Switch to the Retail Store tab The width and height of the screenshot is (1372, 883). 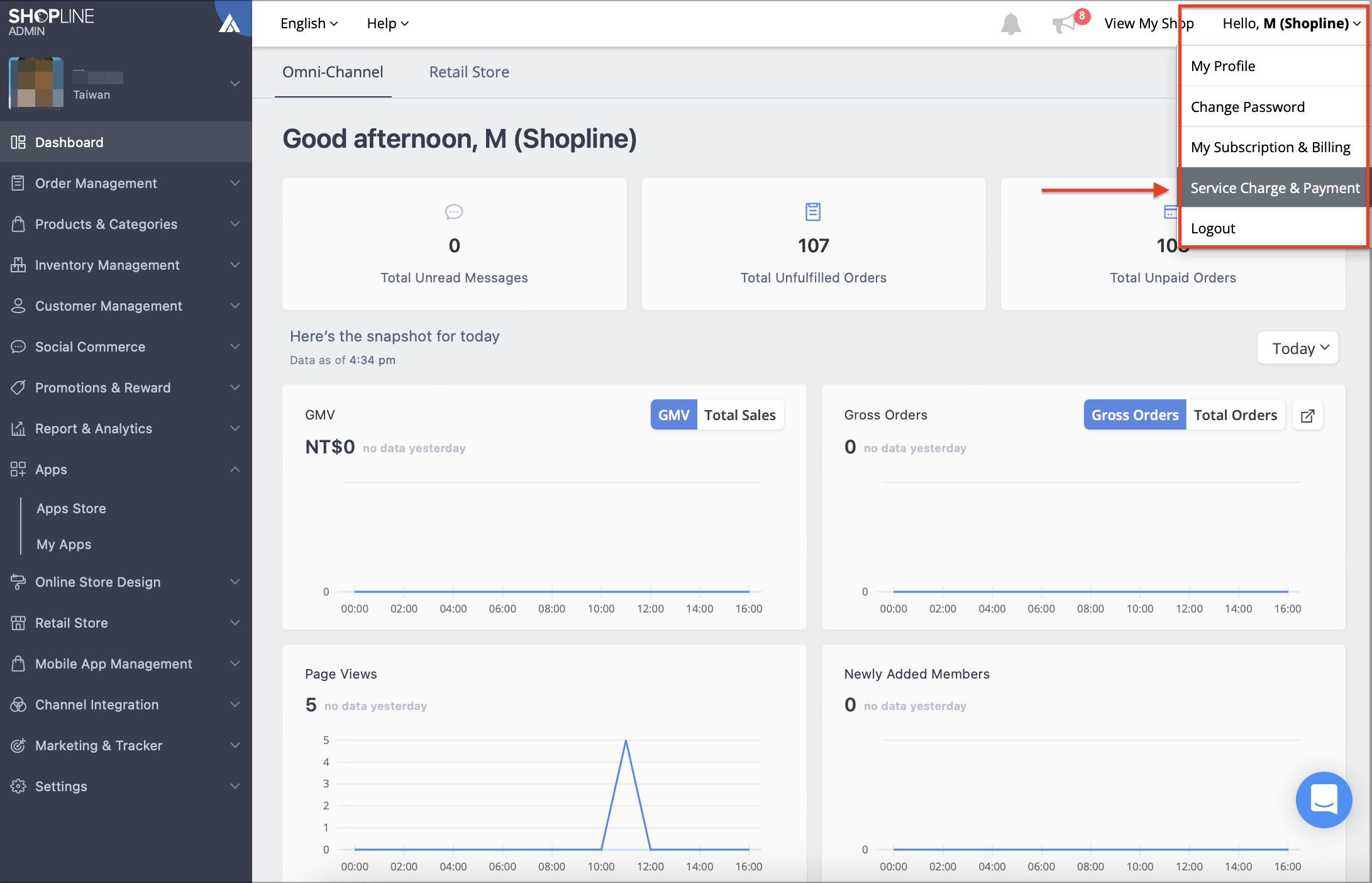tap(469, 72)
